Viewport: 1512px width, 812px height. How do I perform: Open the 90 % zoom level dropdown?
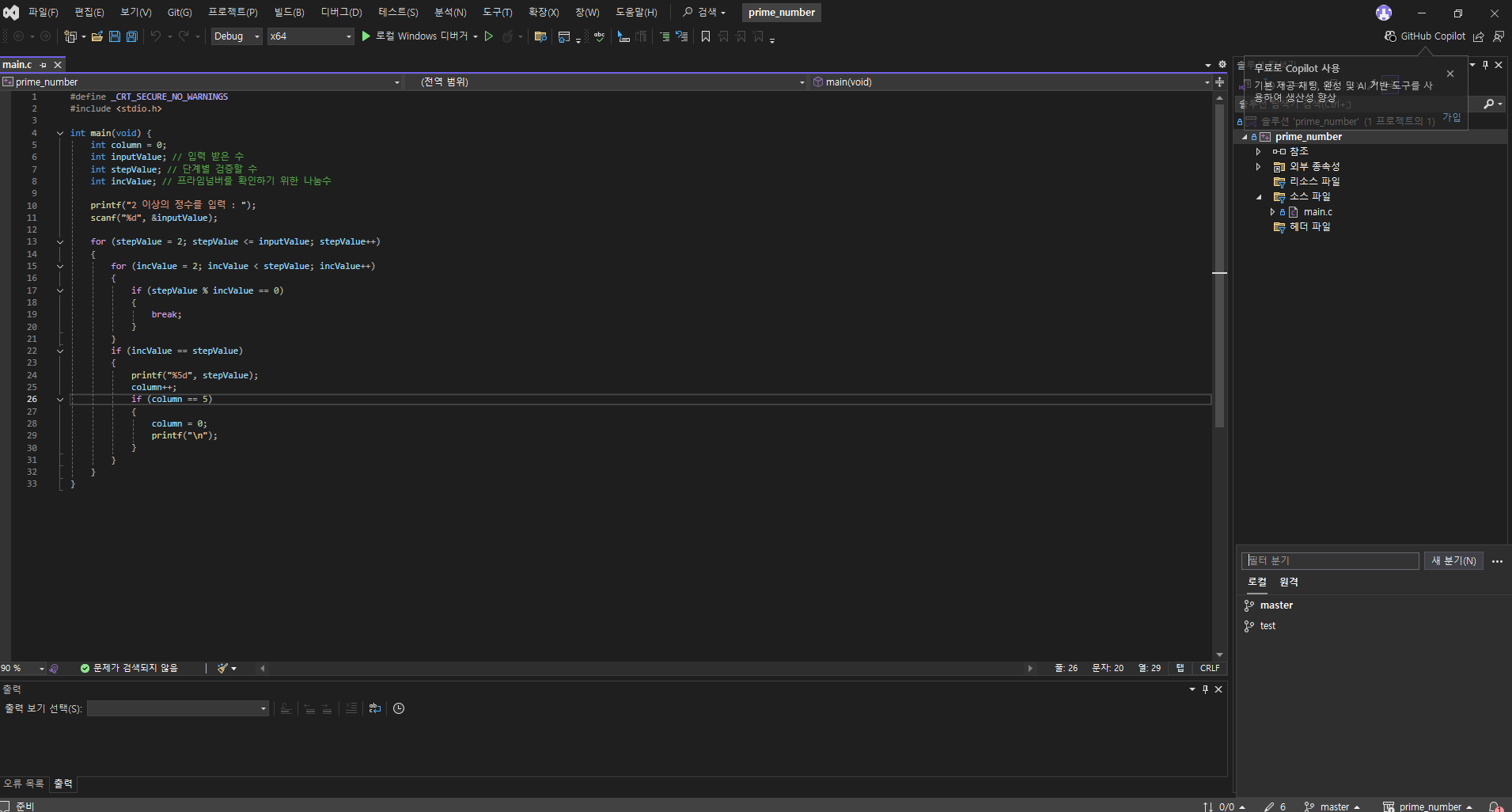click(x=23, y=668)
